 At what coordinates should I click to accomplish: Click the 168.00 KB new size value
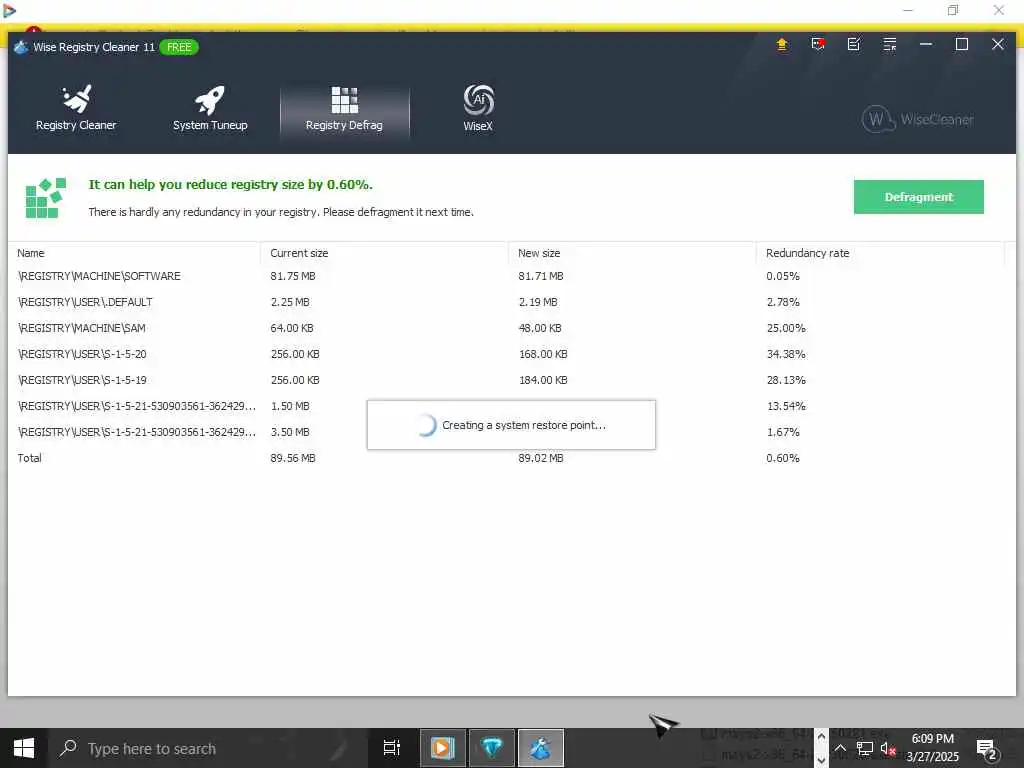[543, 354]
